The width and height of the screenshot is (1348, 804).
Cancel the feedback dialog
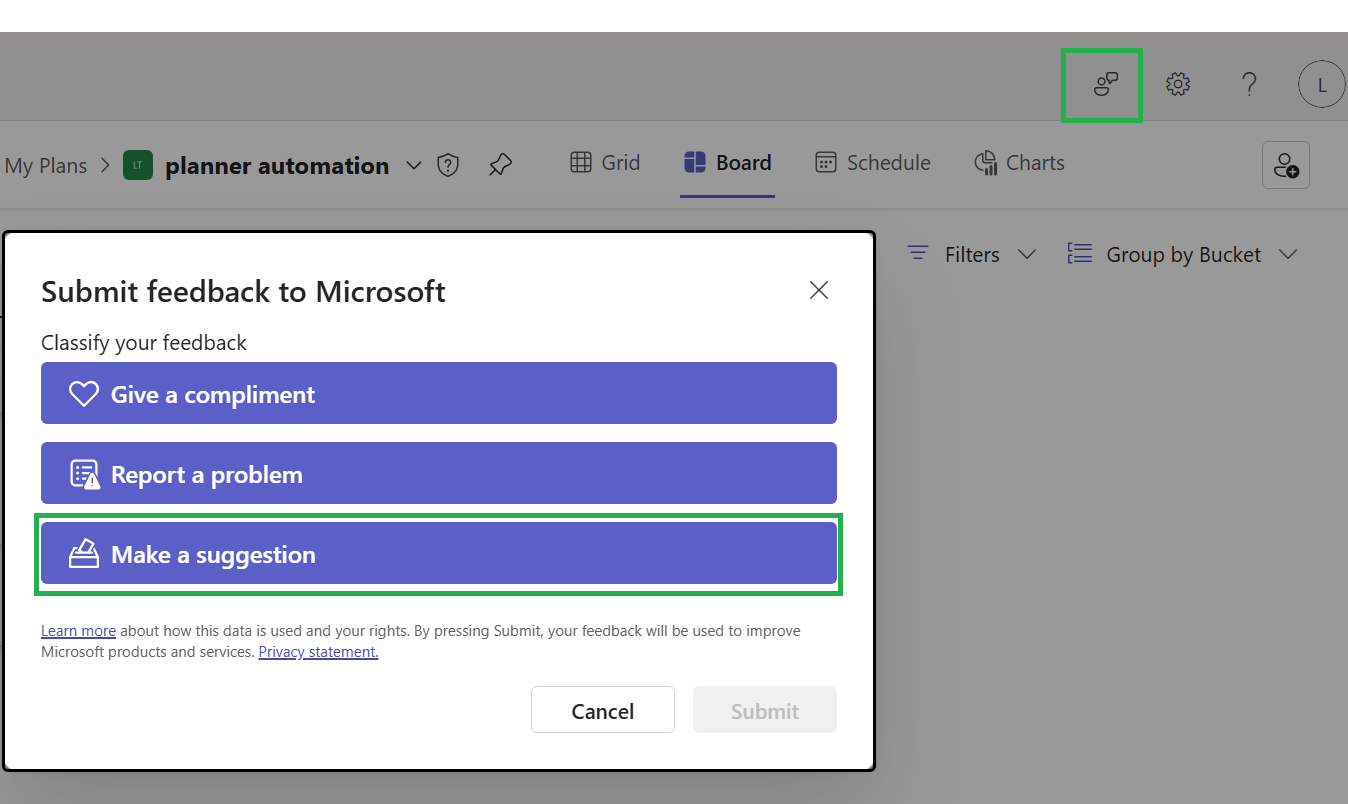[x=603, y=710]
